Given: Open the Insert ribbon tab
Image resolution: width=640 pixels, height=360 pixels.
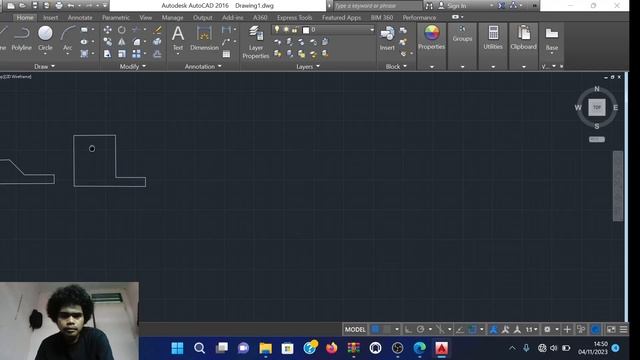Looking at the screenshot, I should coord(50,18).
